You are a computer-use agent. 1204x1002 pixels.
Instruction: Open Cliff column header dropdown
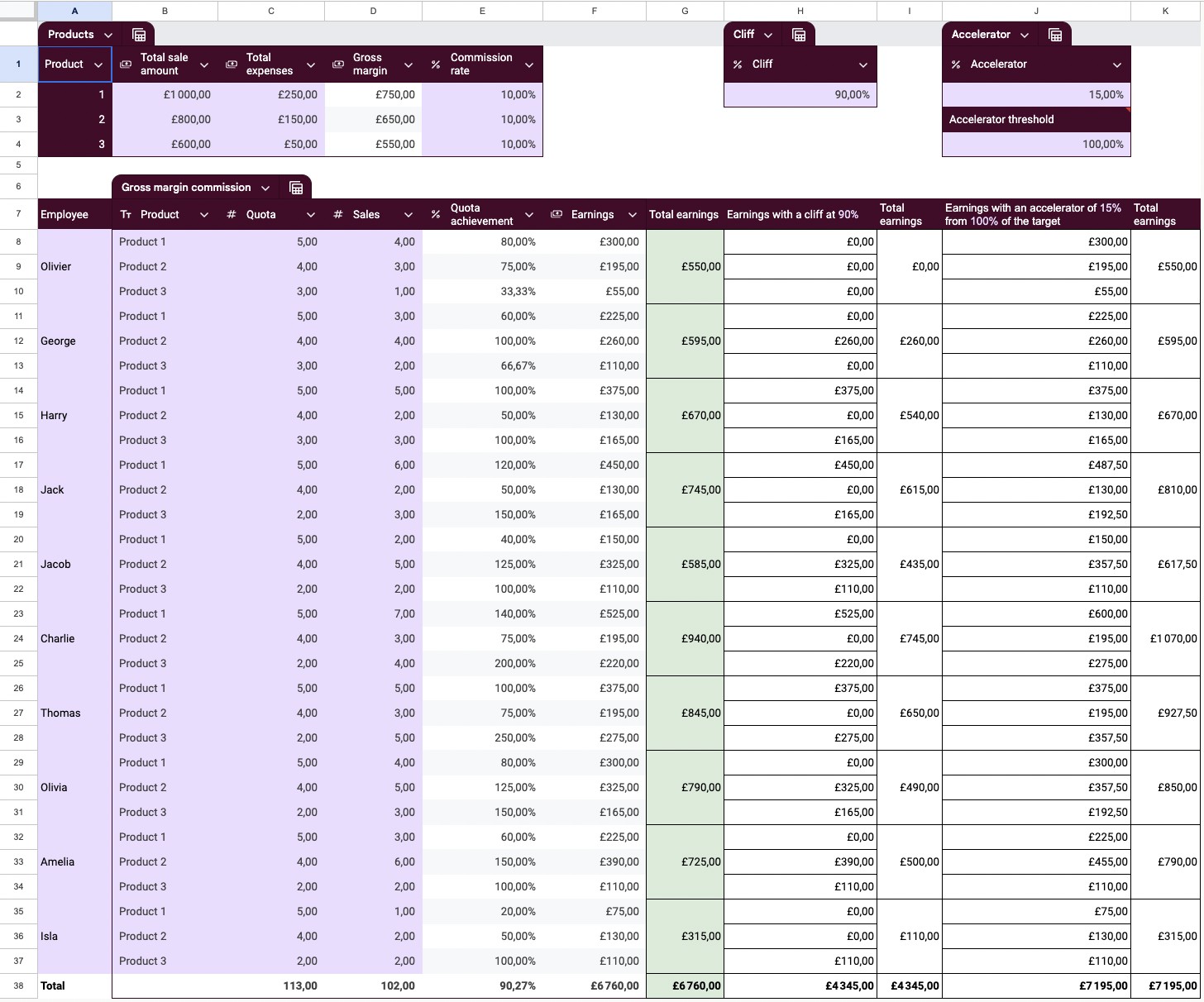pos(863,65)
